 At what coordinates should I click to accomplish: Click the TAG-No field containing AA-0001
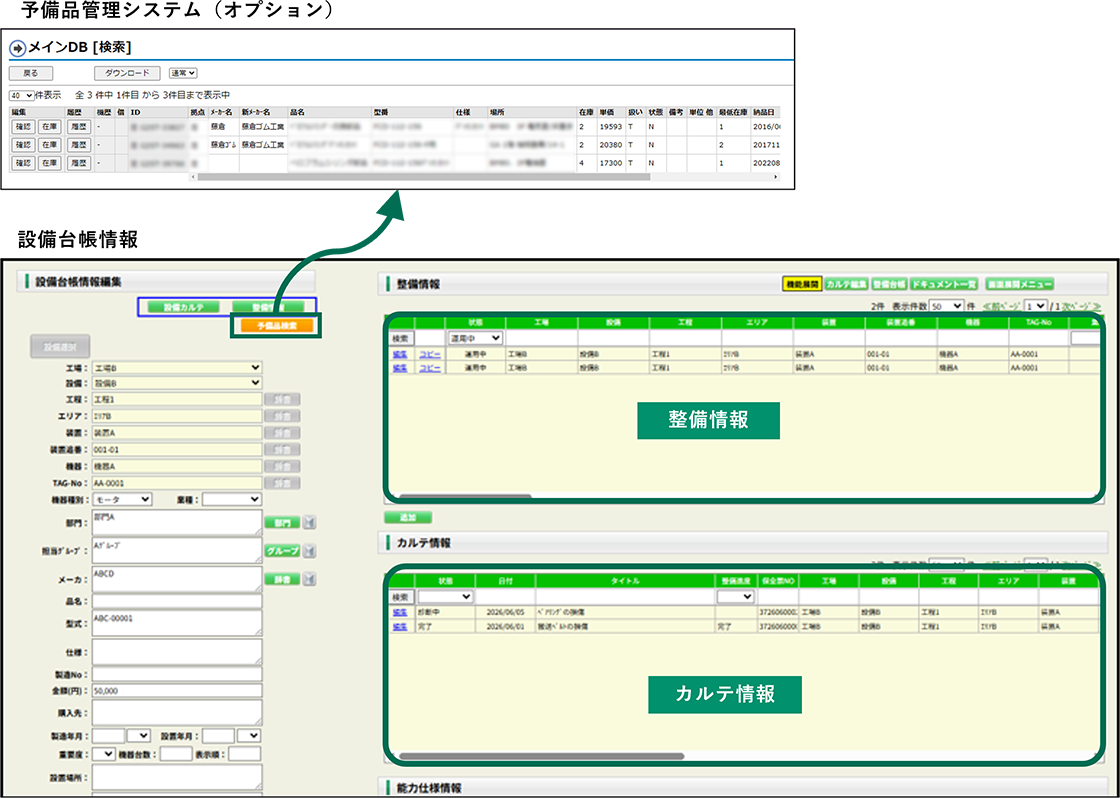176,483
